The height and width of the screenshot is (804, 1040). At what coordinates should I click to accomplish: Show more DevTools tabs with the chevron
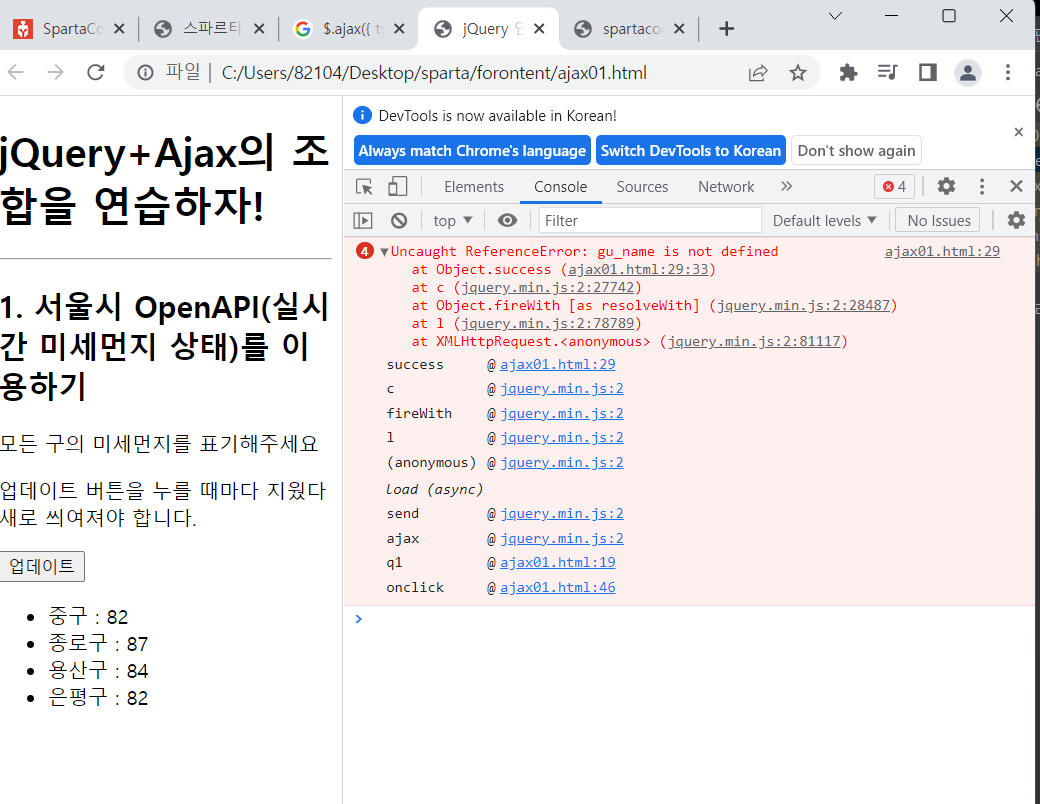click(787, 186)
